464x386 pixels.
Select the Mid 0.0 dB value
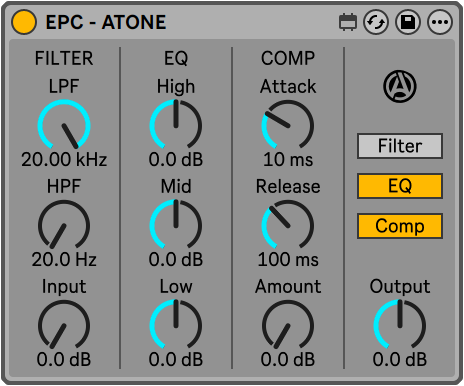coord(176,259)
